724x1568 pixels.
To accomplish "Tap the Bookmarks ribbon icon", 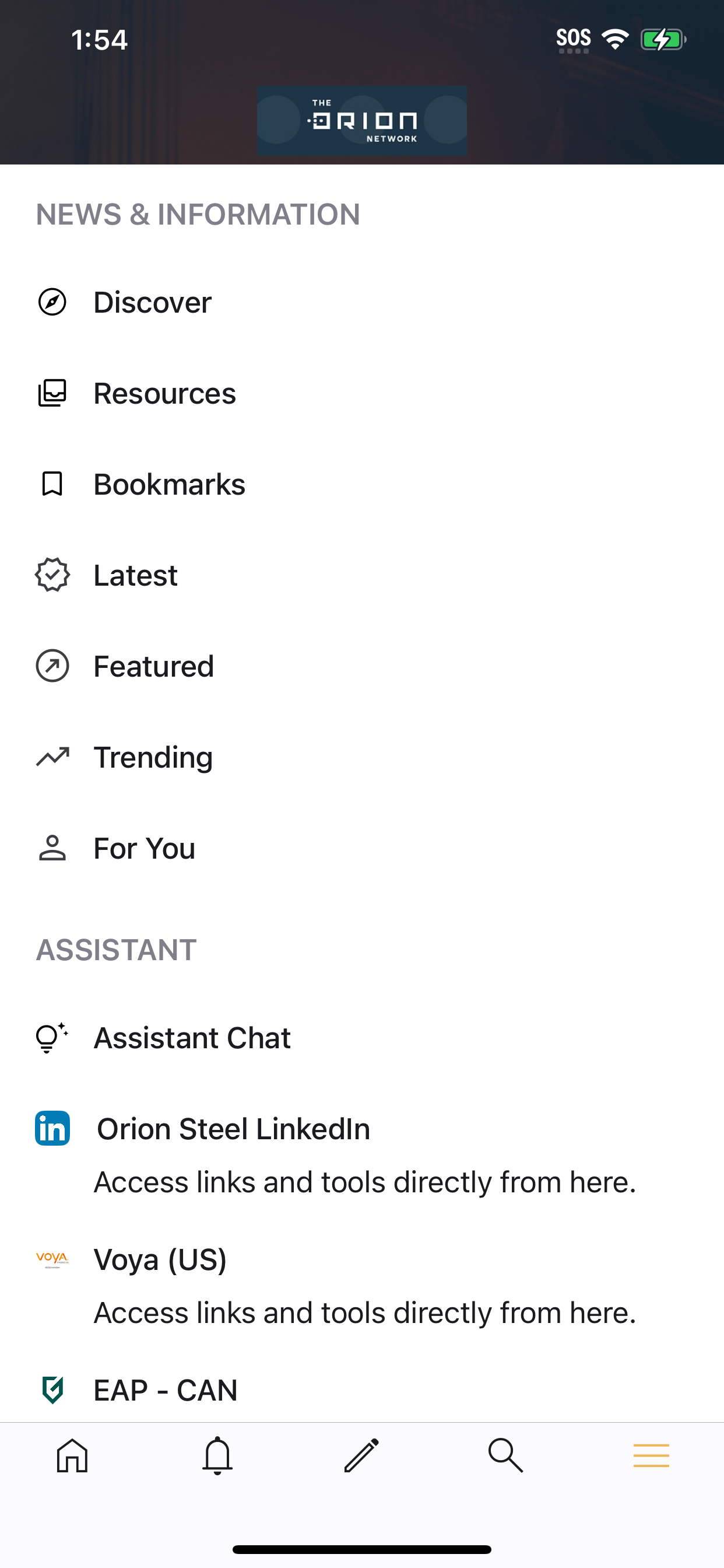I will [52, 485].
